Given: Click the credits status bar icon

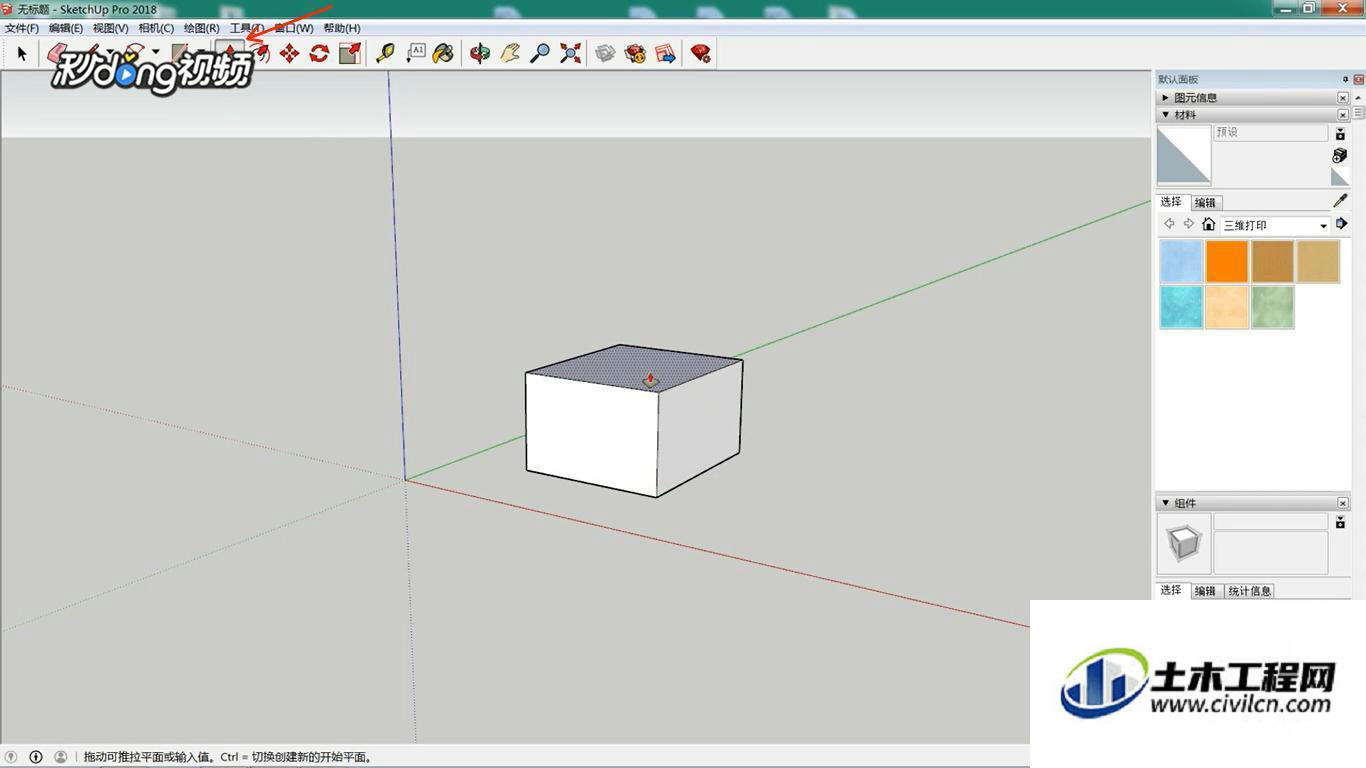Looking at the screenshot, I should pyautogui.click(x=36, y=757).
